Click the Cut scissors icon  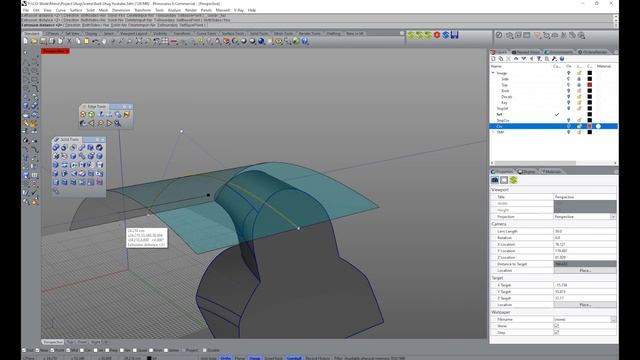69,41
